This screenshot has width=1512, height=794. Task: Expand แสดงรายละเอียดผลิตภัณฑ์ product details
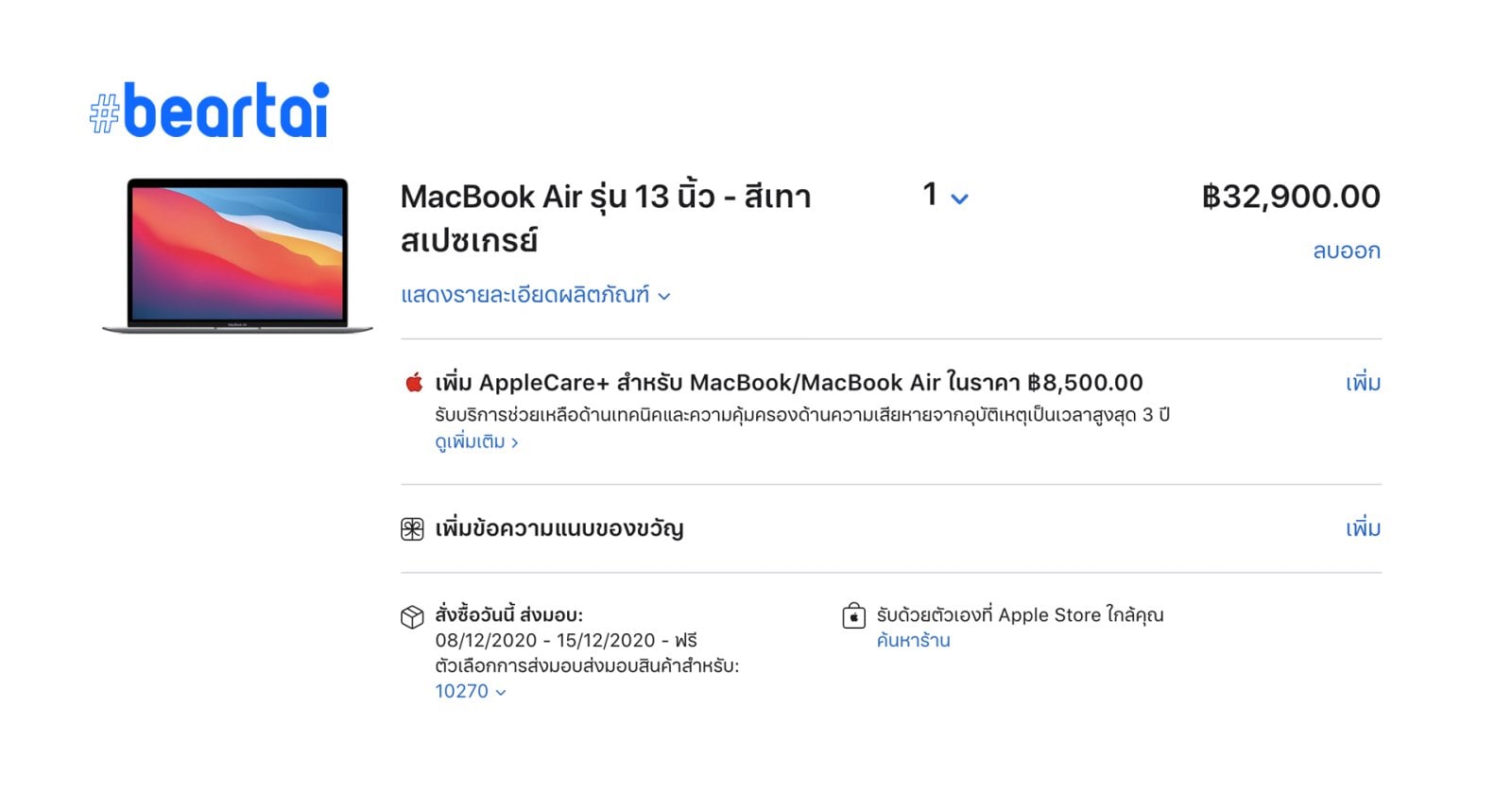pos(535,296)
